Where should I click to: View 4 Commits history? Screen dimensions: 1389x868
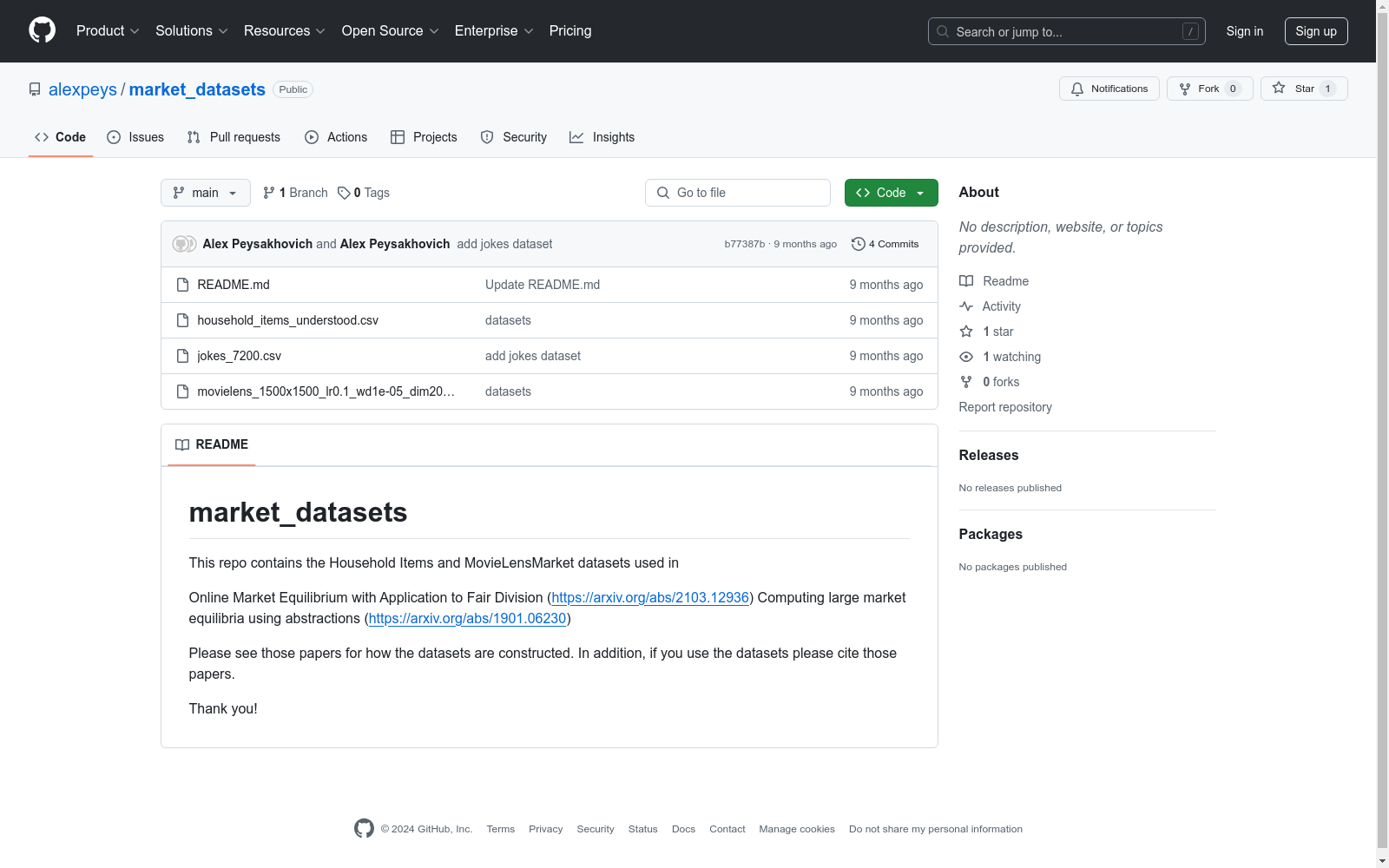click(x=885, y=244)
